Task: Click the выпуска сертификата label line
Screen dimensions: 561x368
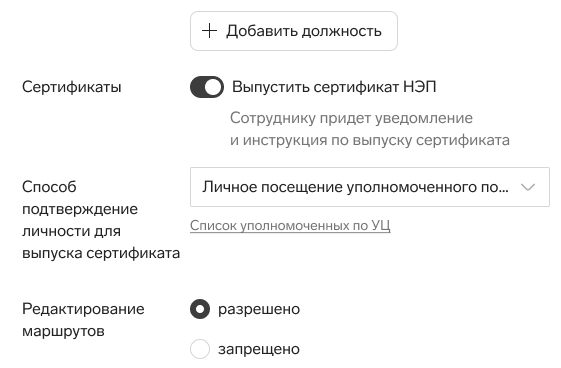Action: tap(101, 253)
